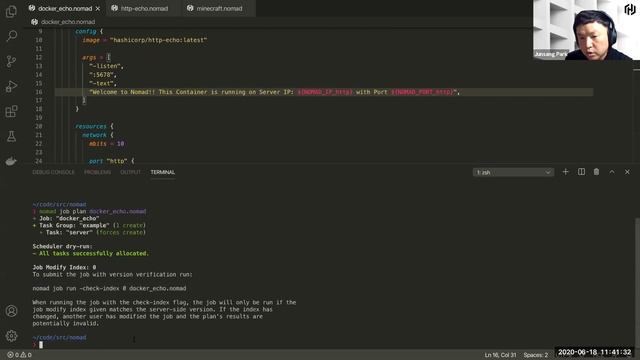Select the TERMINAL panel tab
This screenshot has width=640, height=360.
[162, 172]
